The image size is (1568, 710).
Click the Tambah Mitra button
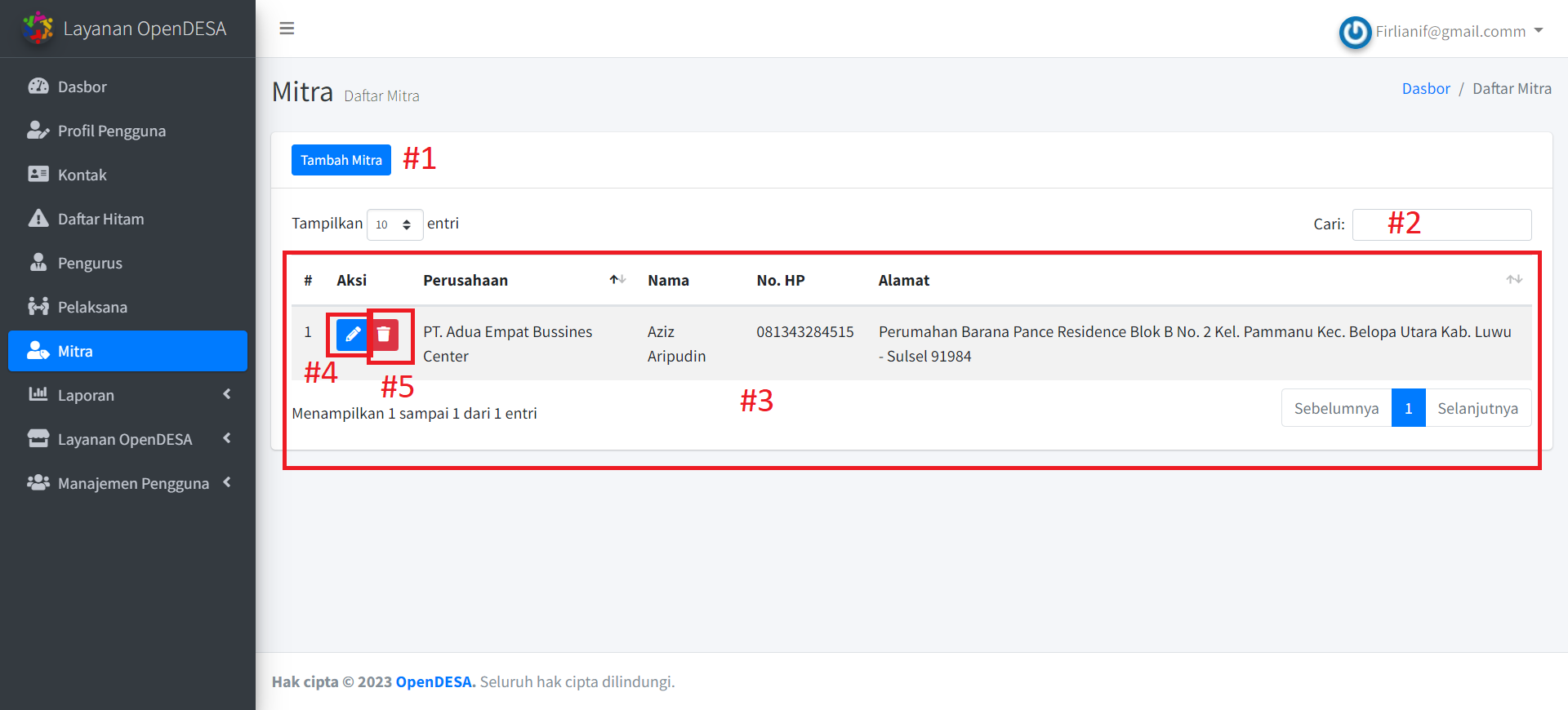point(341,160)
